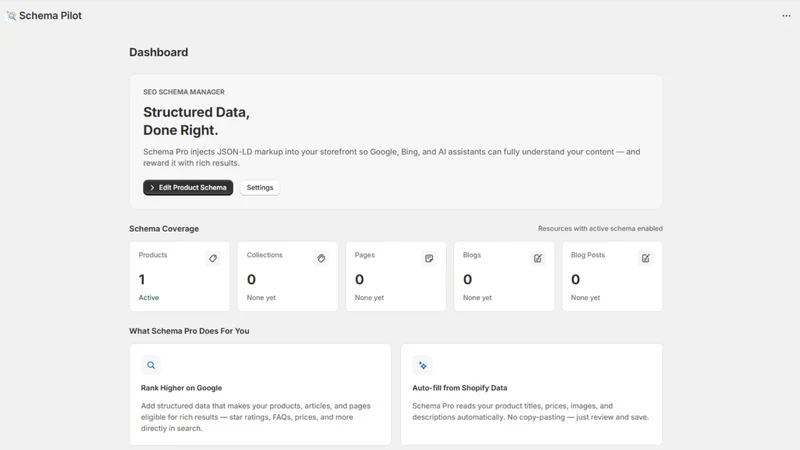
Task: Click the Auto-fill from Shopify Data title
Action: tap(460, 388)
